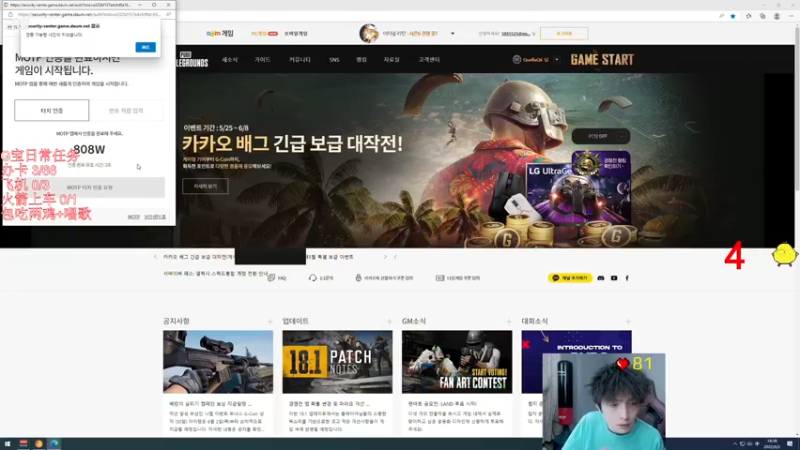Open the 공지사항 rifle thumbnail

218,362
